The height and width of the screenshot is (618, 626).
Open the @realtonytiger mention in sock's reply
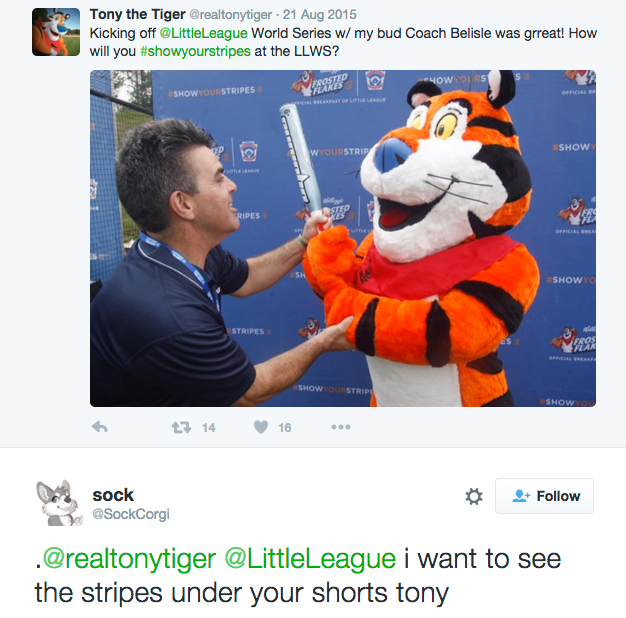129,559
